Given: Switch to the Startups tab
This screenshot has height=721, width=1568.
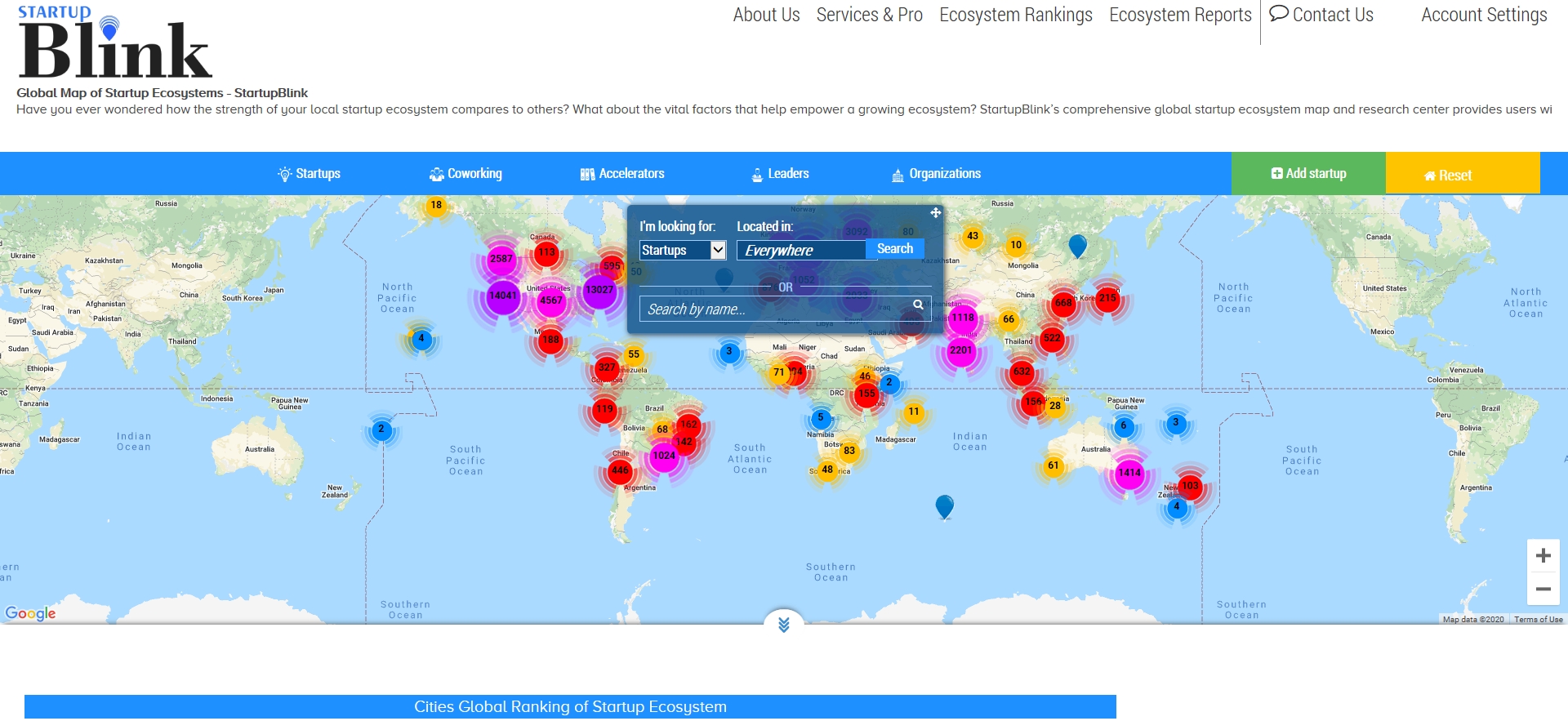Looking at the screenshot, I should pyautogui.click(x=309, y=174).
